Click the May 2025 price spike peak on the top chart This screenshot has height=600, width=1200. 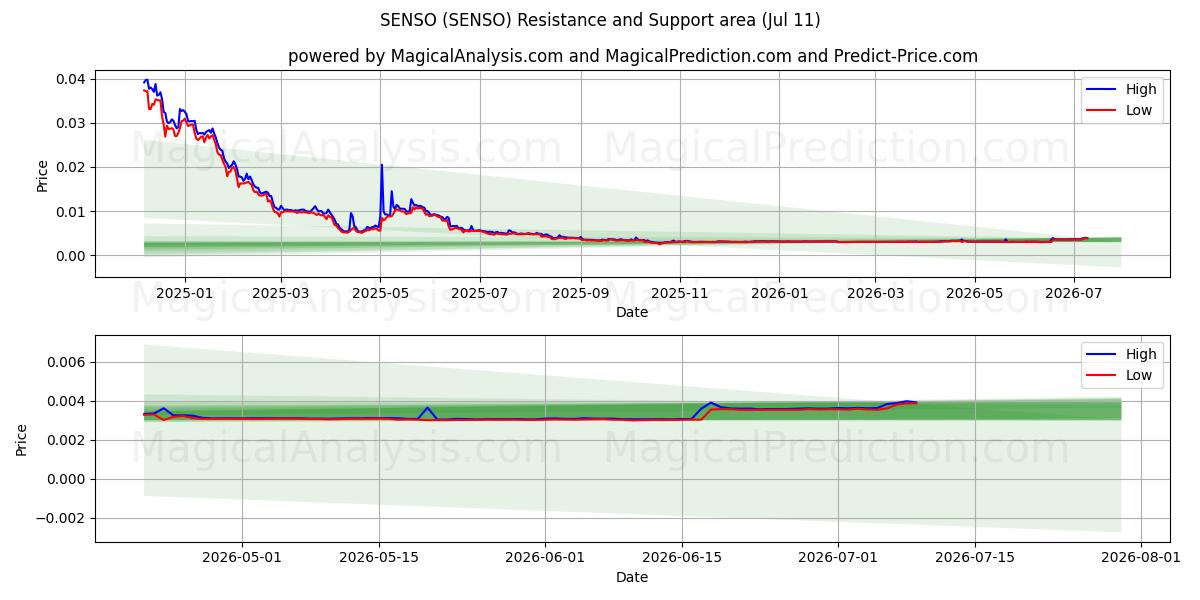coord(381,165)
